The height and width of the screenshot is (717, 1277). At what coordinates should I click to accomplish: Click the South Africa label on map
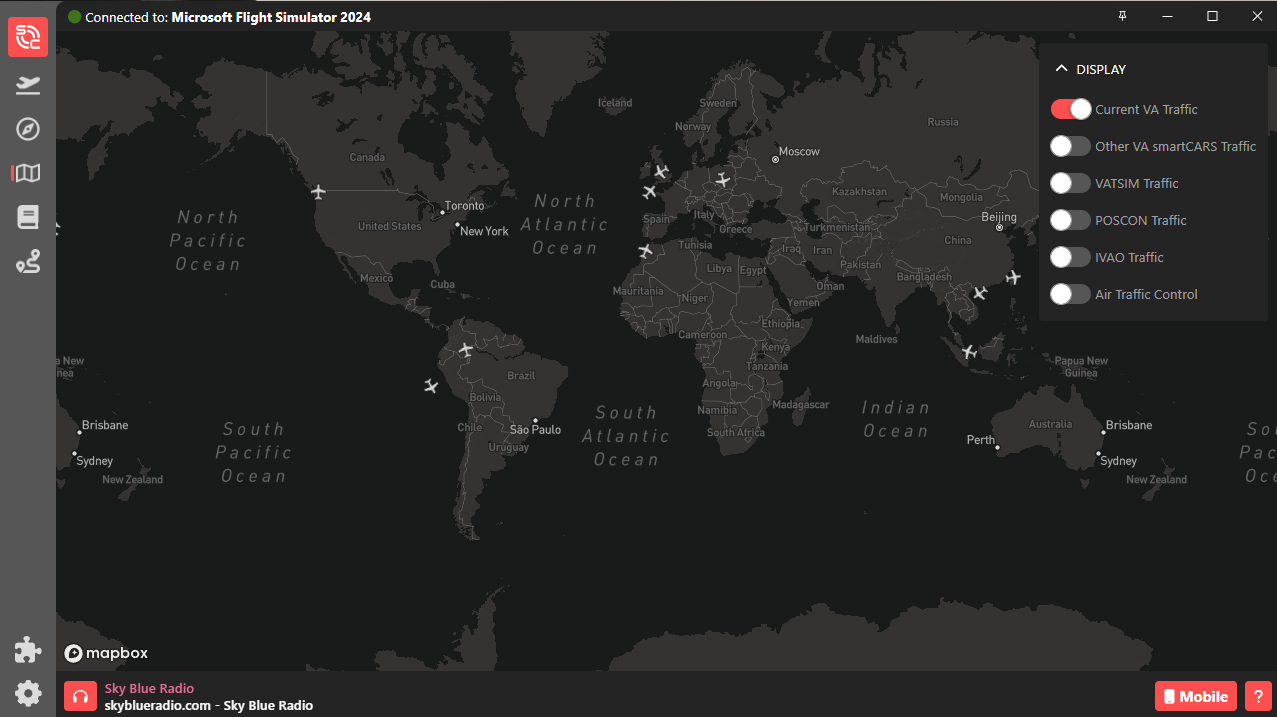(736, 432)
